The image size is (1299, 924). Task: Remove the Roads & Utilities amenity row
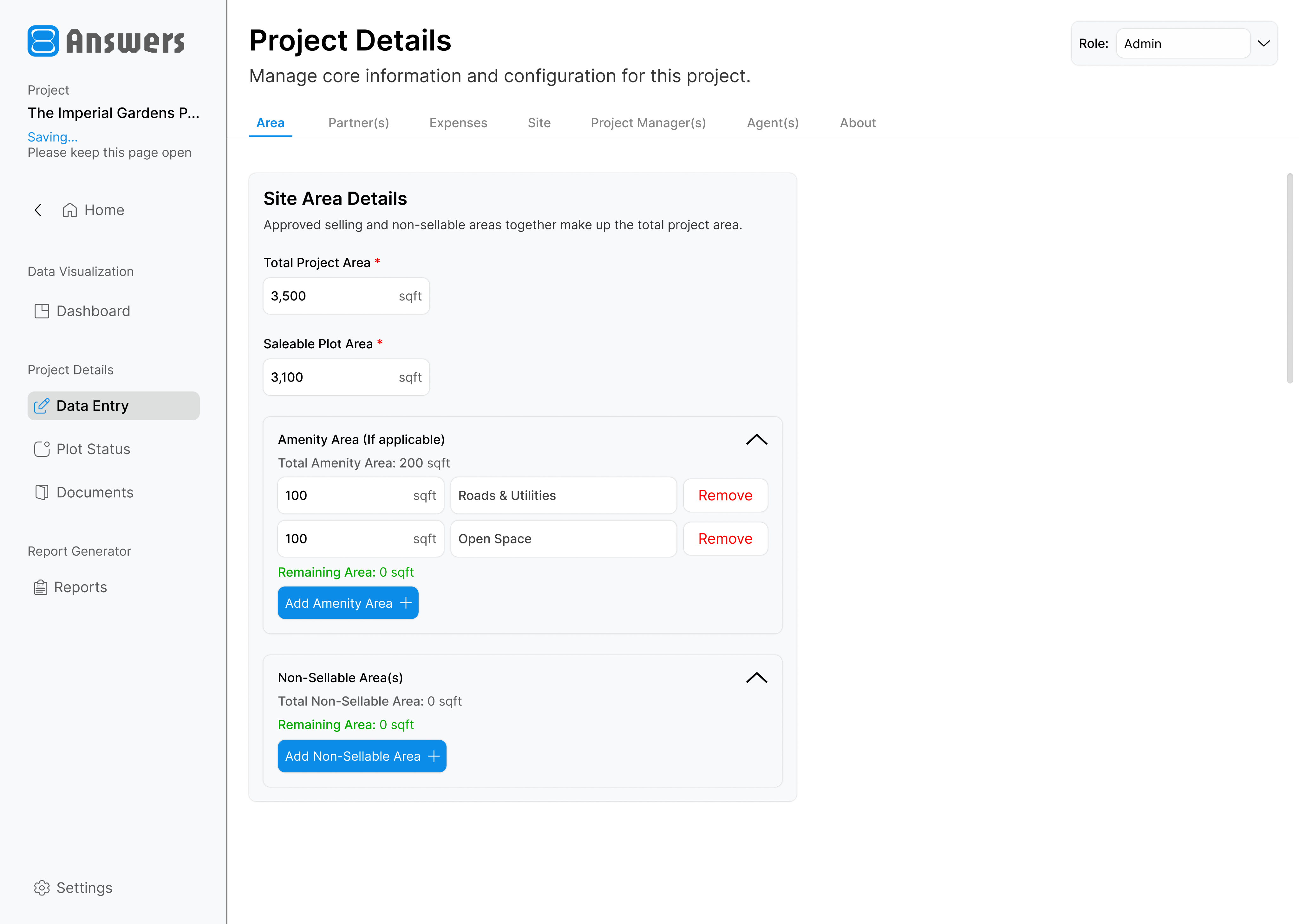click(x=725, y=495)
